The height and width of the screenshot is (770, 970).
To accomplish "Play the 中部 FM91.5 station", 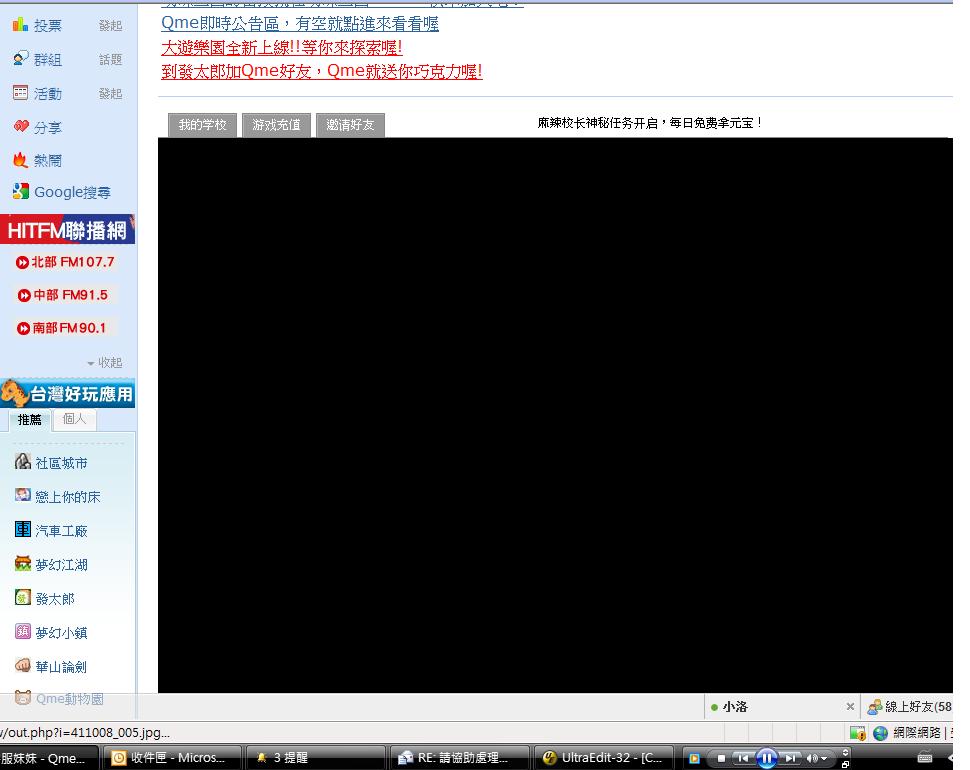I will (62, 296).
